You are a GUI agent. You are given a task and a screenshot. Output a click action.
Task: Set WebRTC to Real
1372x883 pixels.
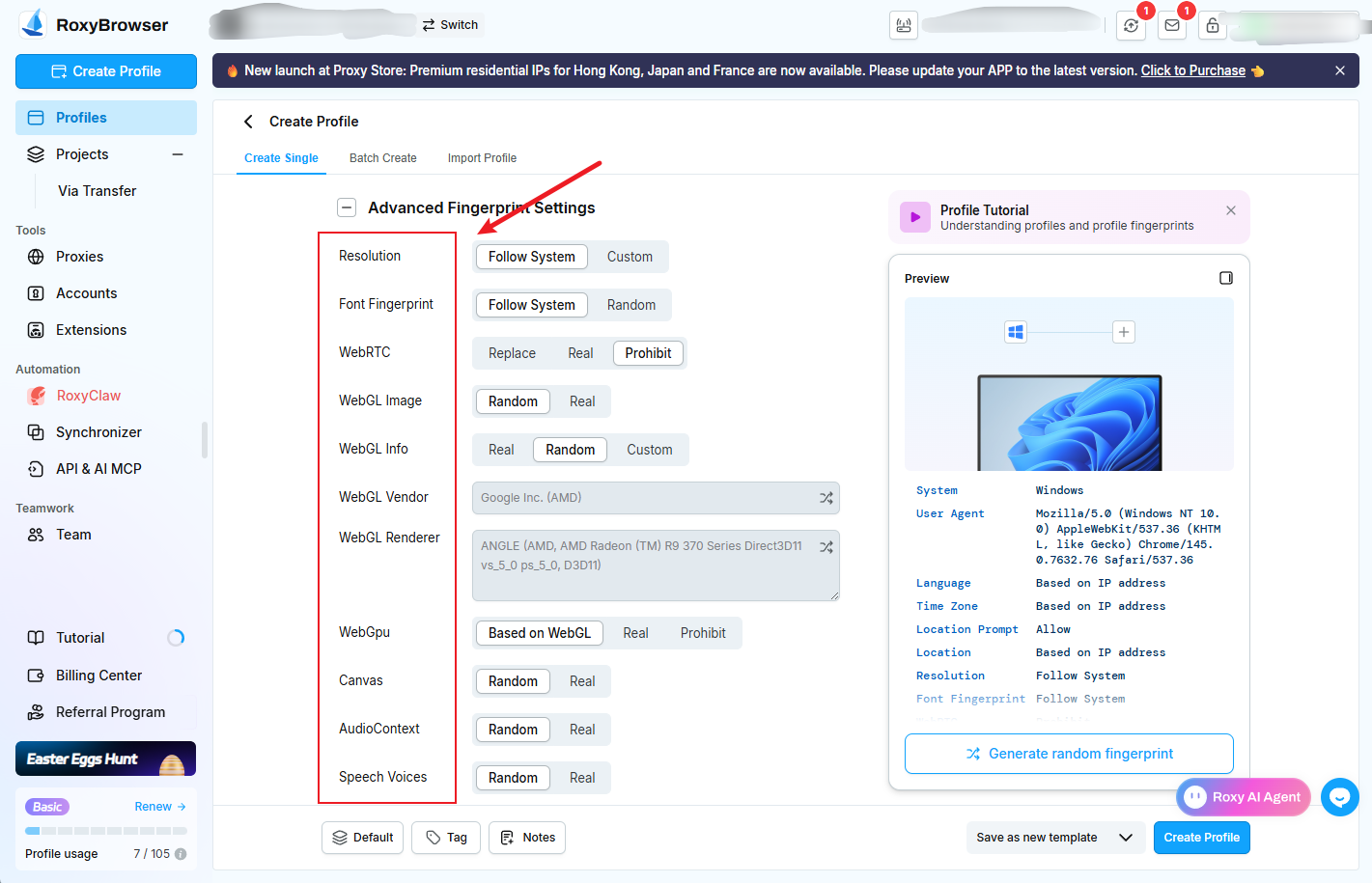(580, 353)
